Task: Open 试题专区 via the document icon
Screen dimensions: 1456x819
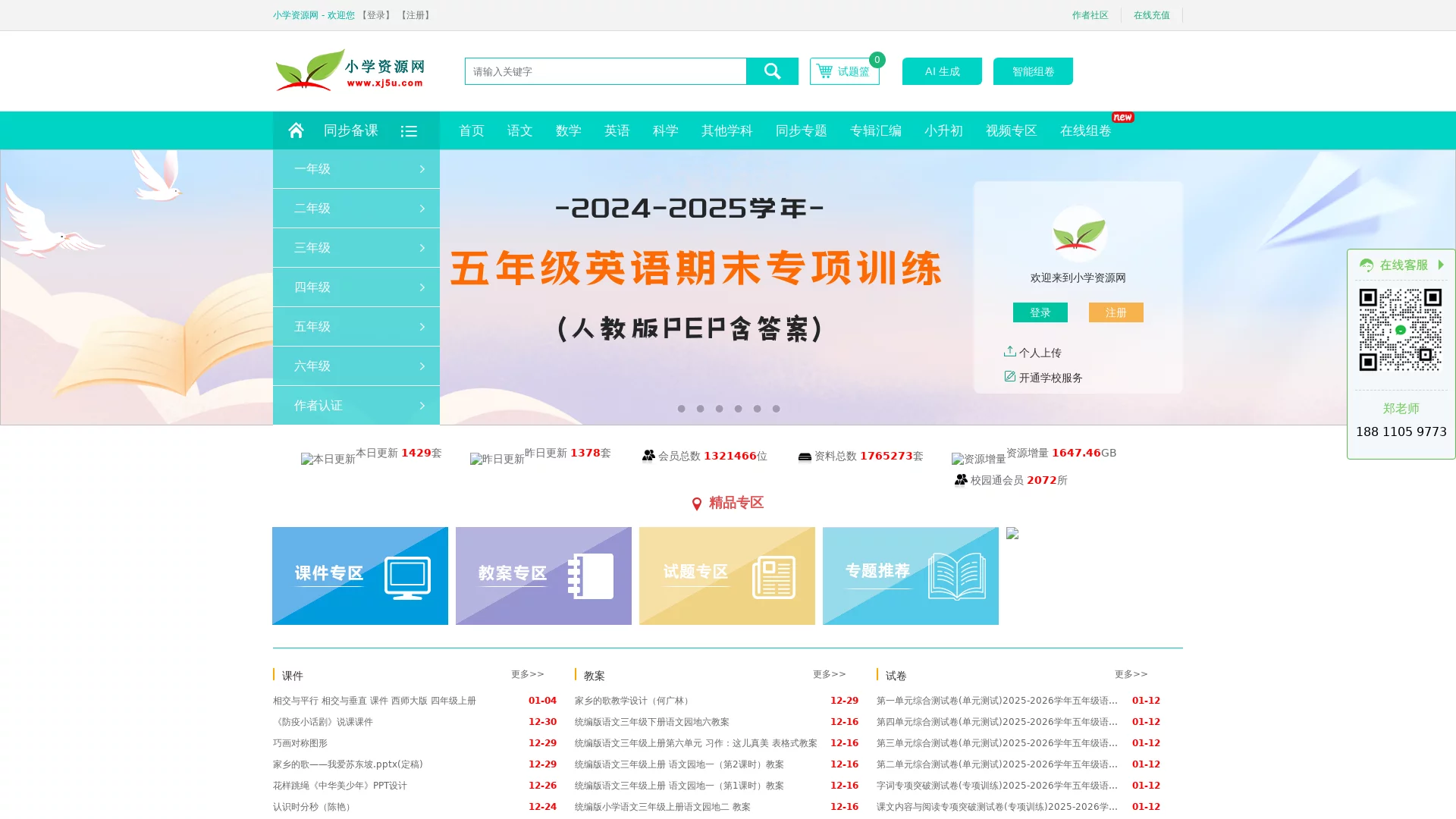Action: point(776,575)
